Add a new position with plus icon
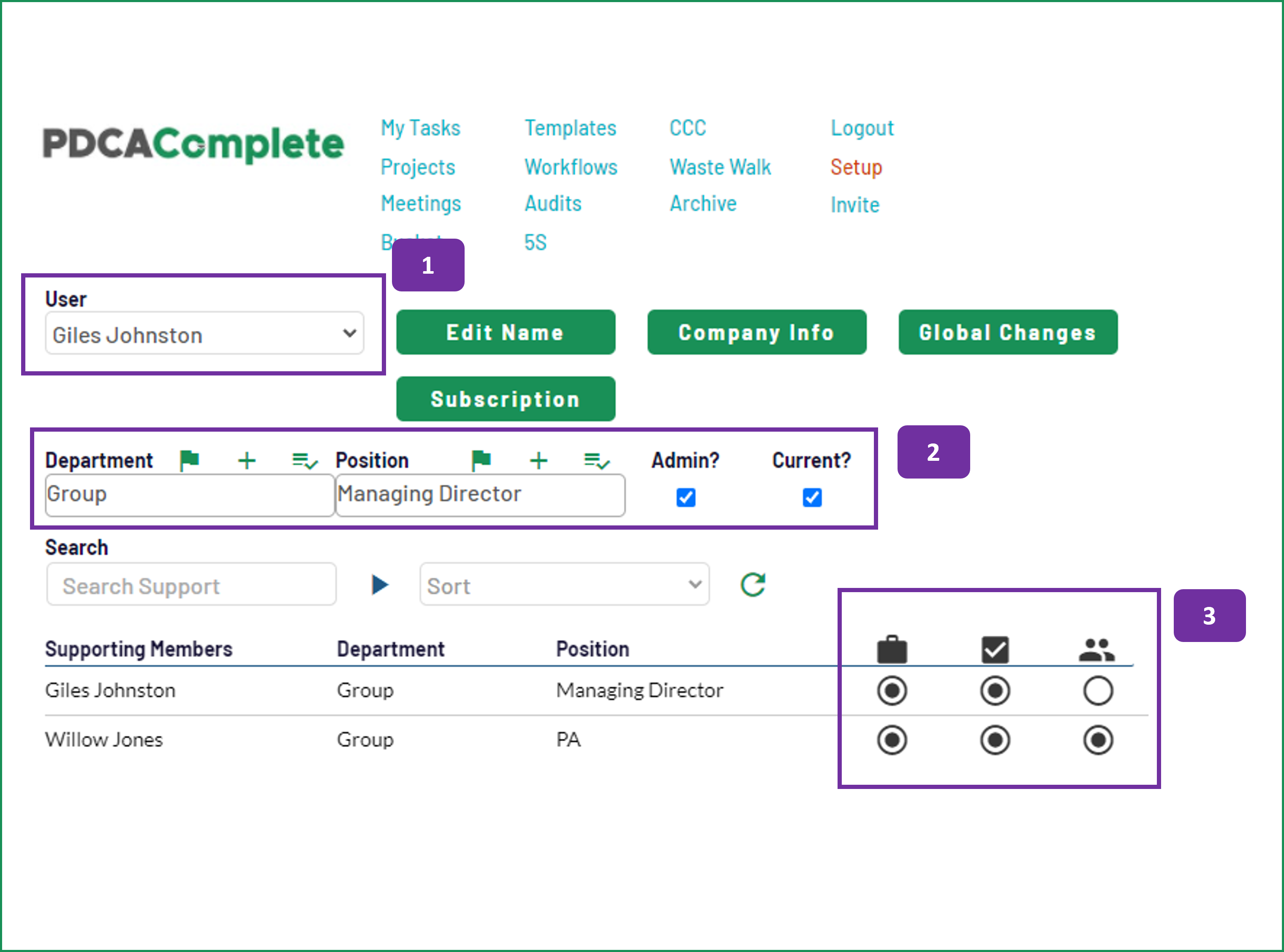The height and width of the screenshot is (952, 1284). [x=538, y=460]
